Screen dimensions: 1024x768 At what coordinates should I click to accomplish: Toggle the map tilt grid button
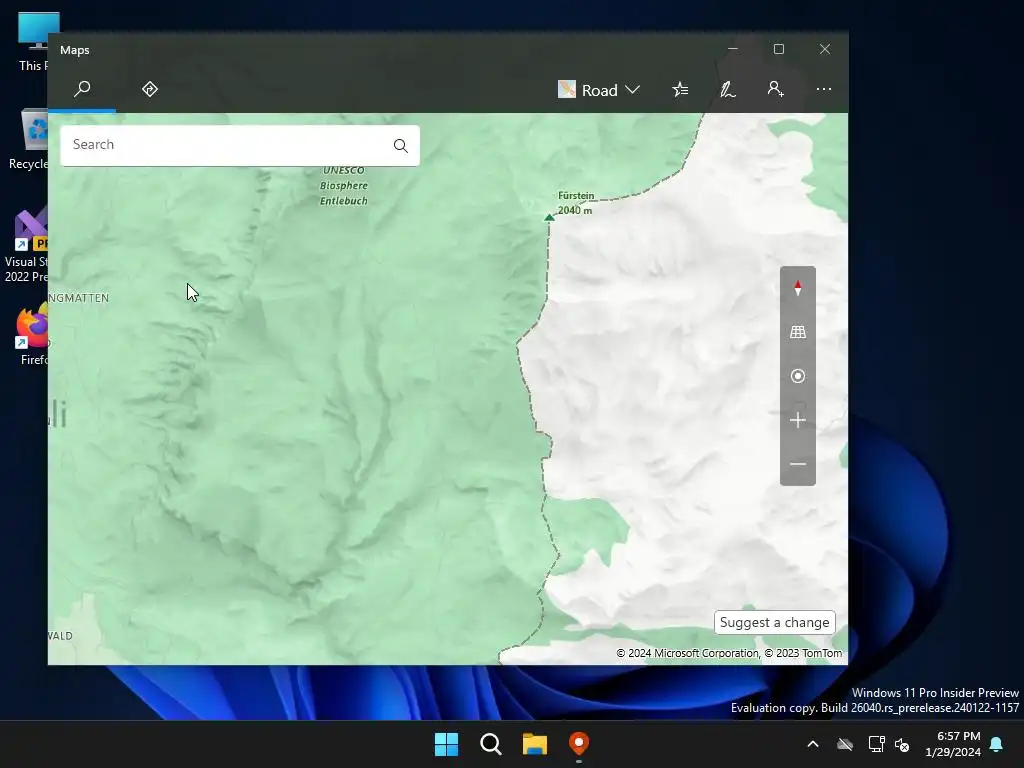click(x=797, y=332)
